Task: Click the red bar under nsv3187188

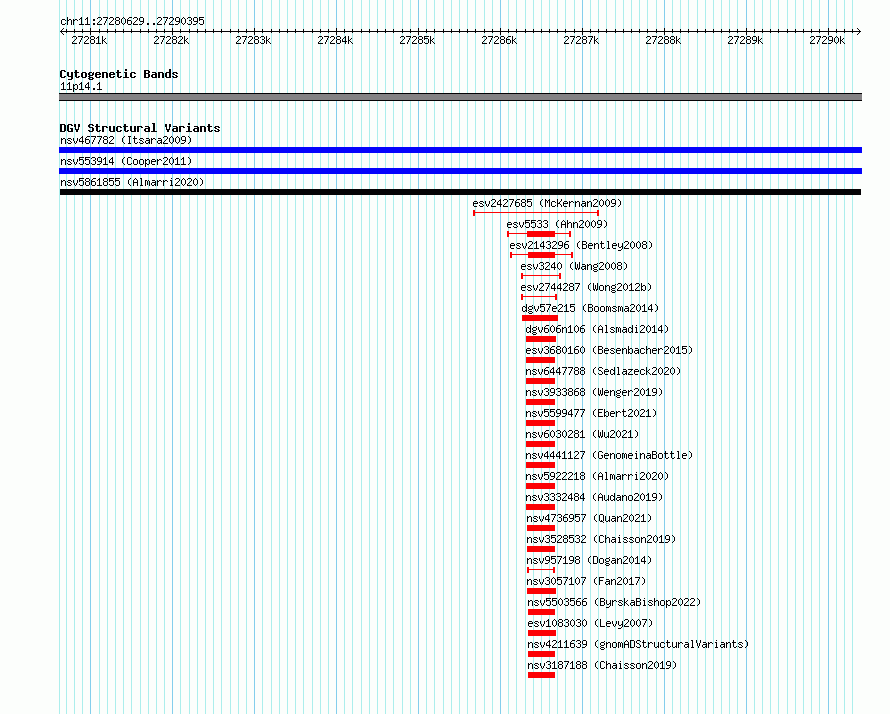Action: (x=541, y=675)
